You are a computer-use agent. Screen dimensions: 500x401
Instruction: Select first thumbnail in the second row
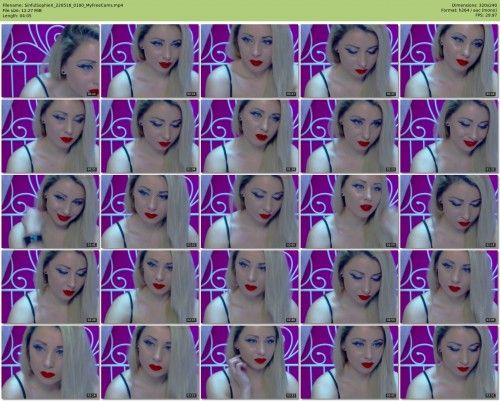51,136
